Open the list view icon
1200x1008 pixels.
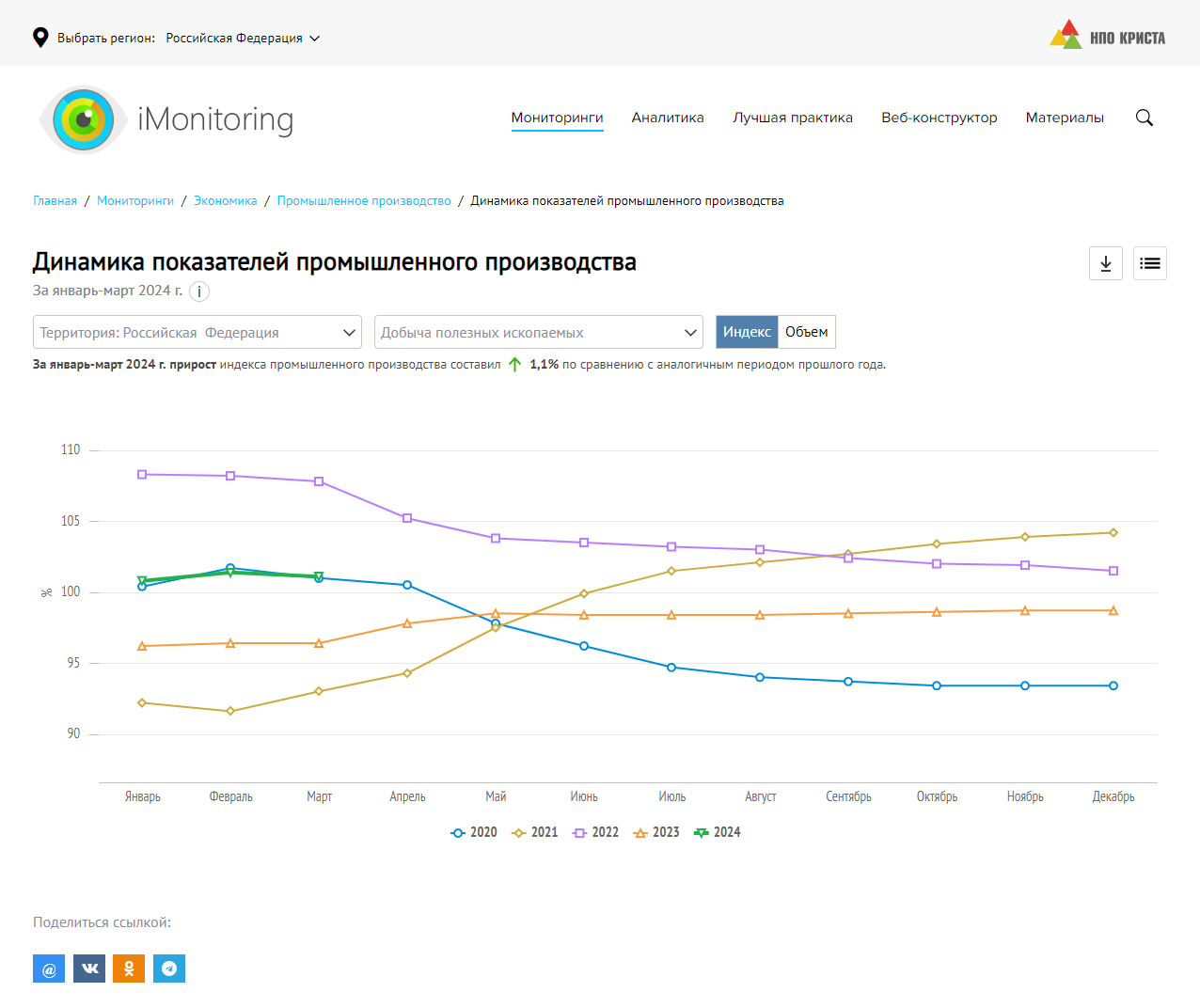[1149, 263]
